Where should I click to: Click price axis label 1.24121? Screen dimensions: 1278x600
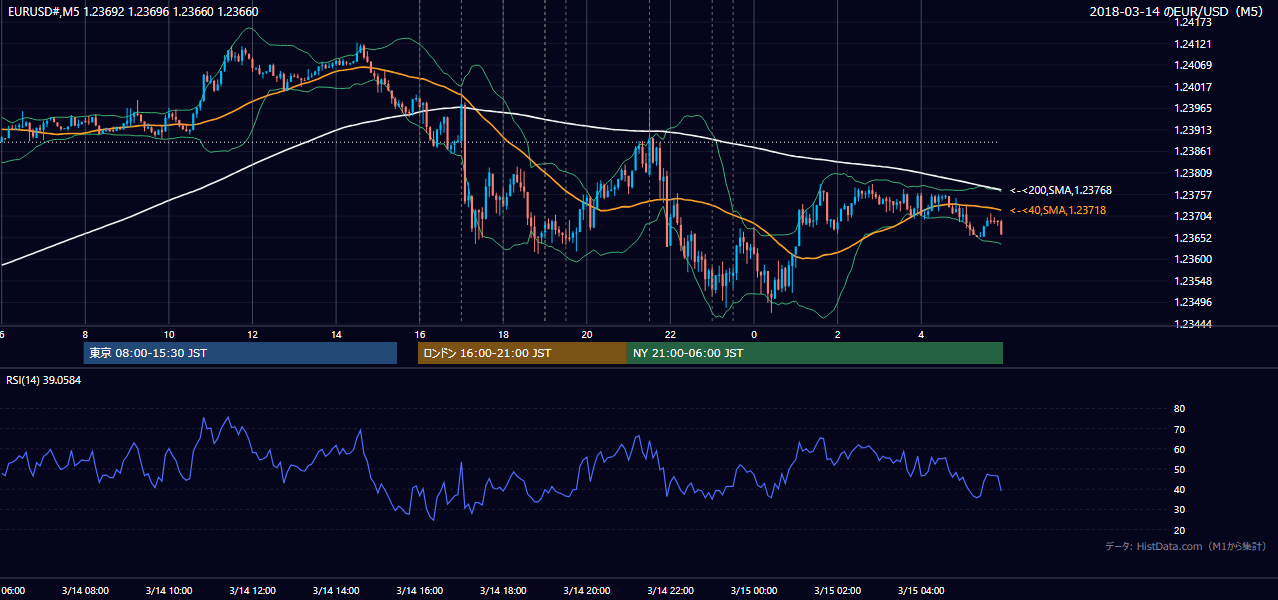pos(1194,44)
